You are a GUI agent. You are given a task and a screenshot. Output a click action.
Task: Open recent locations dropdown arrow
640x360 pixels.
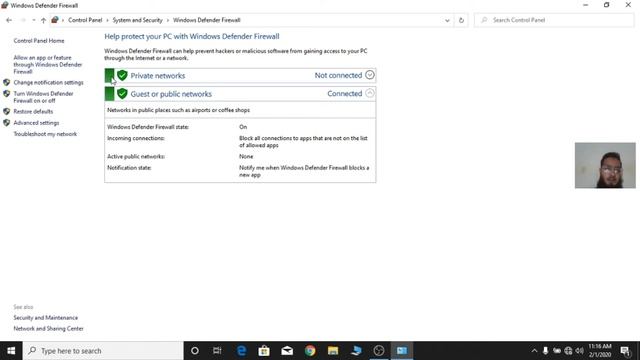pyautogui.click(x=33, y=20)
